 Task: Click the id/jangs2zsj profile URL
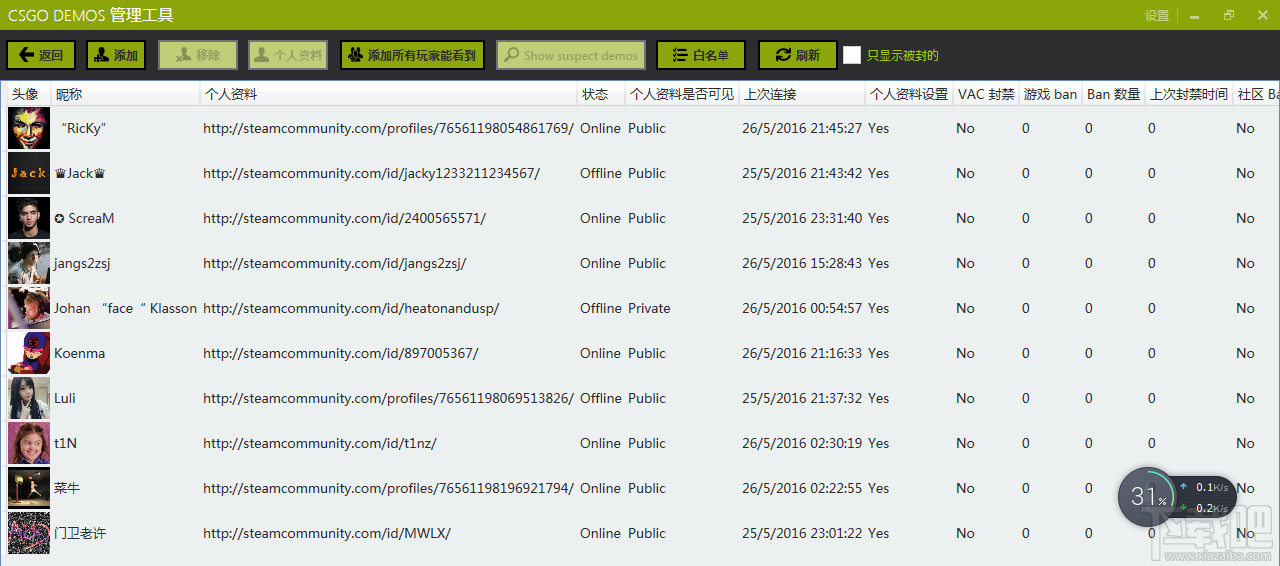coord(335,263)
